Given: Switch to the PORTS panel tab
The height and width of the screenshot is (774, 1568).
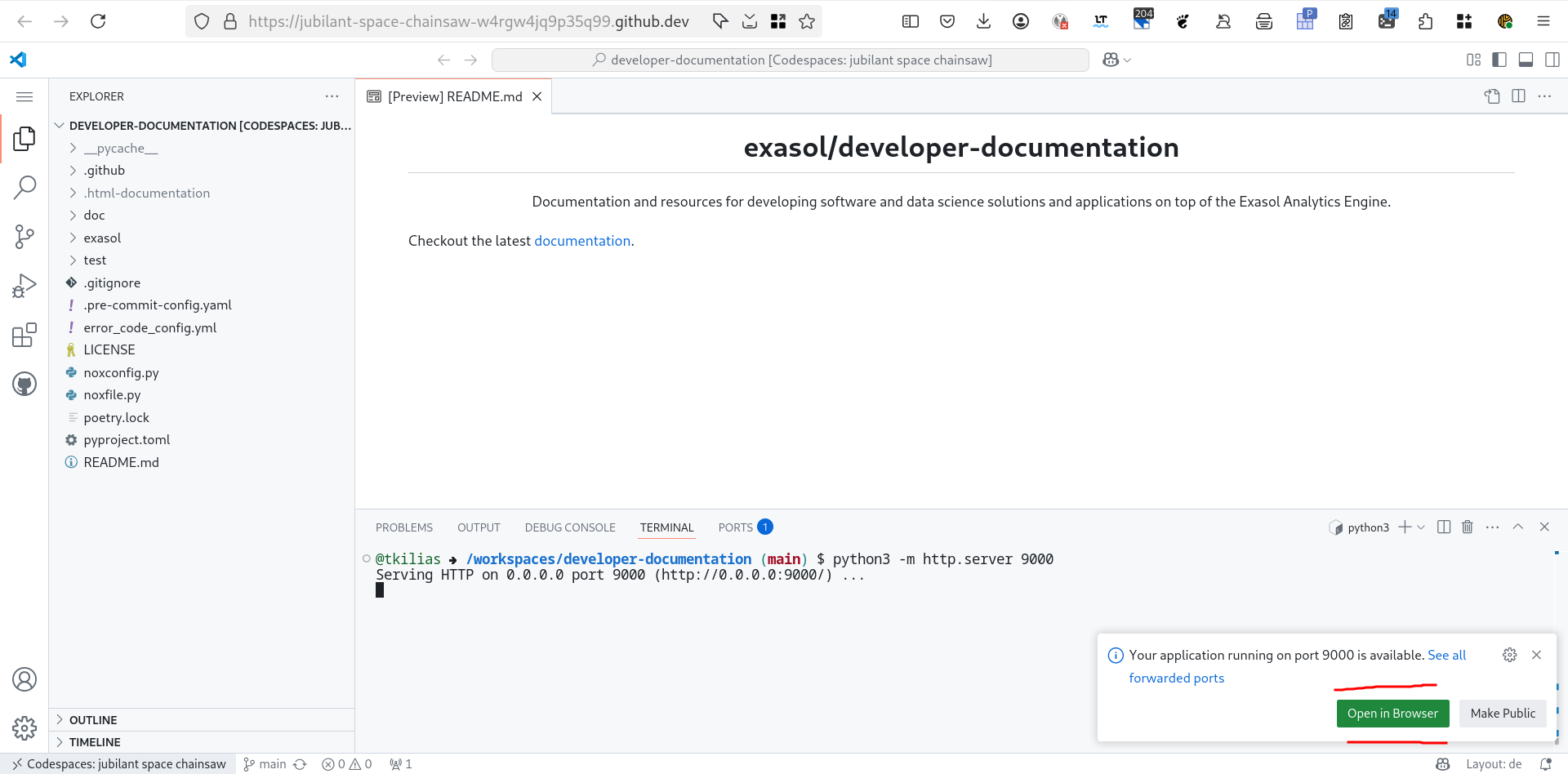Looking at the screenshot, I should point(745,527).
